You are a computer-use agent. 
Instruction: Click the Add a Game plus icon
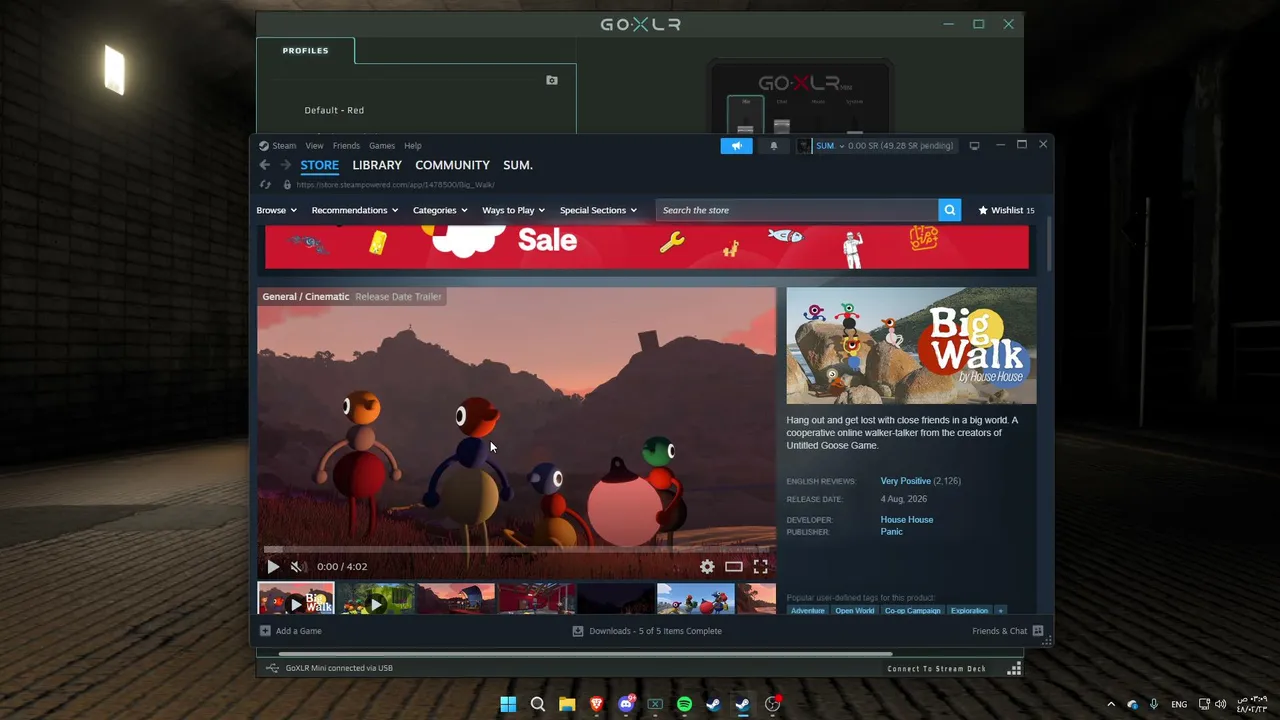[265, 631]
